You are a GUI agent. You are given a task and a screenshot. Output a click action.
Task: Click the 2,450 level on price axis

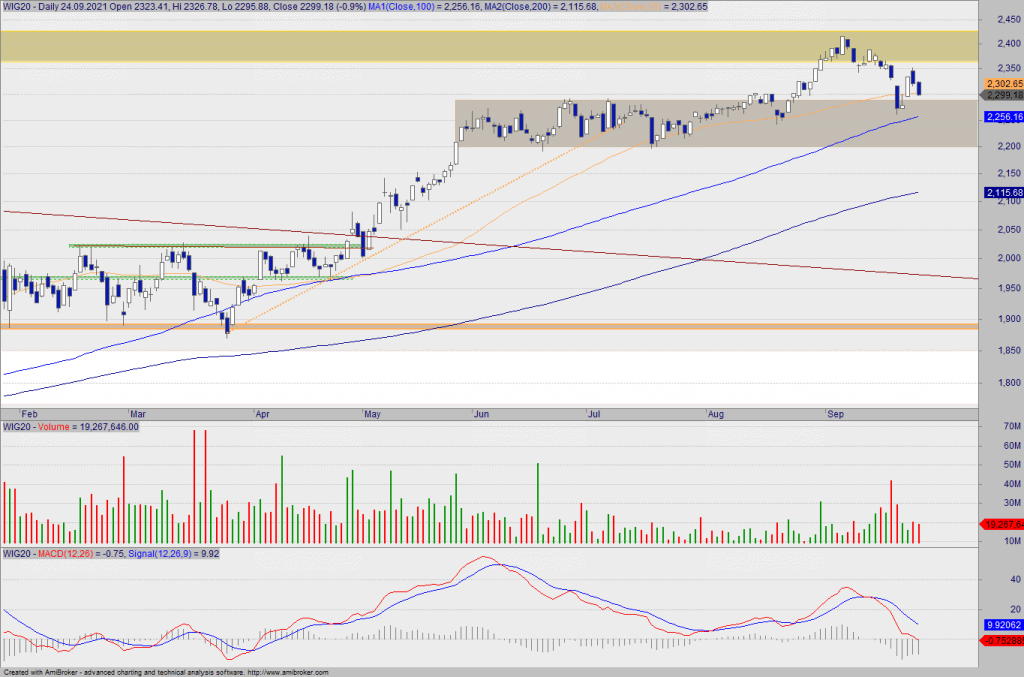pyautogui.click(x=1000, y=19)
